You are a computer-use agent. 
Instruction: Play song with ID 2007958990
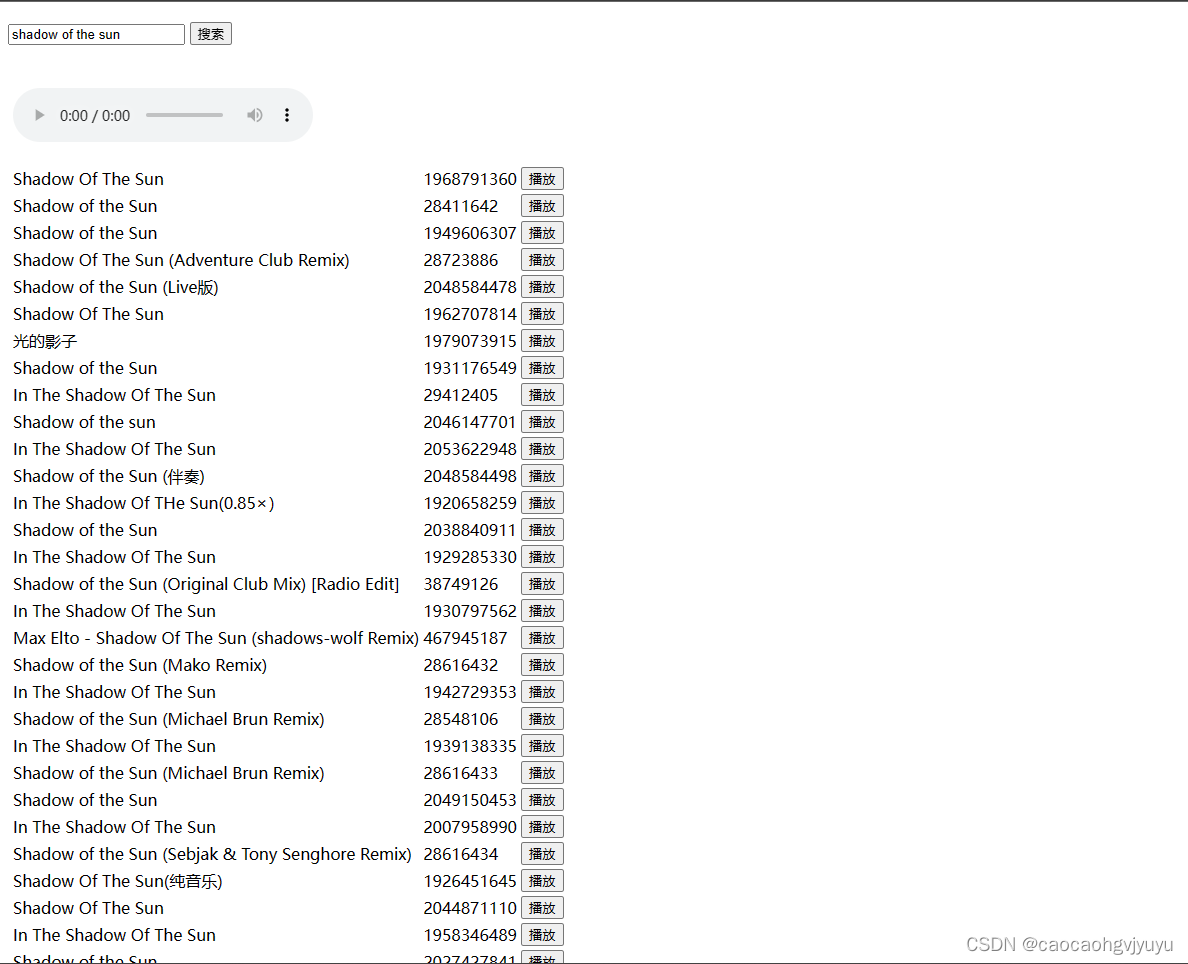[542, 828]
